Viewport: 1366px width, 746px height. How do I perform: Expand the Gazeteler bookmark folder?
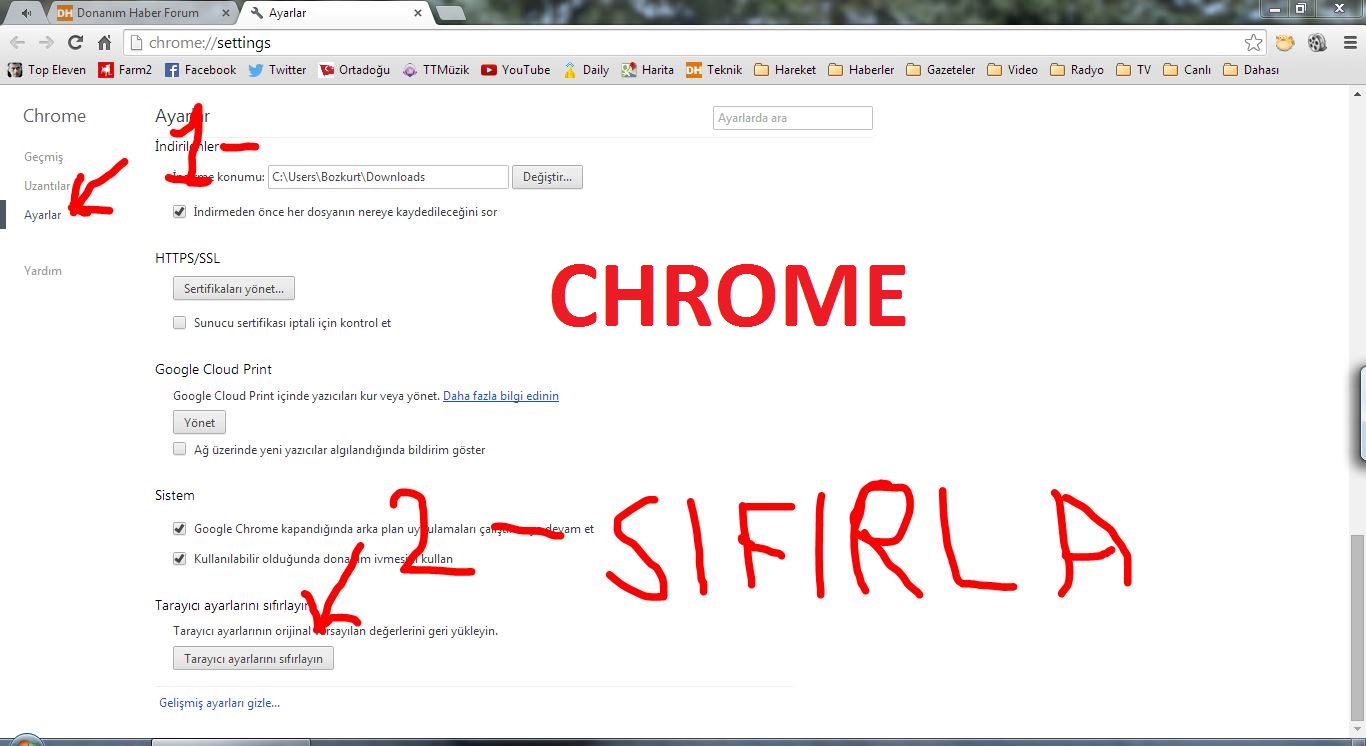[x=940, y=70]
